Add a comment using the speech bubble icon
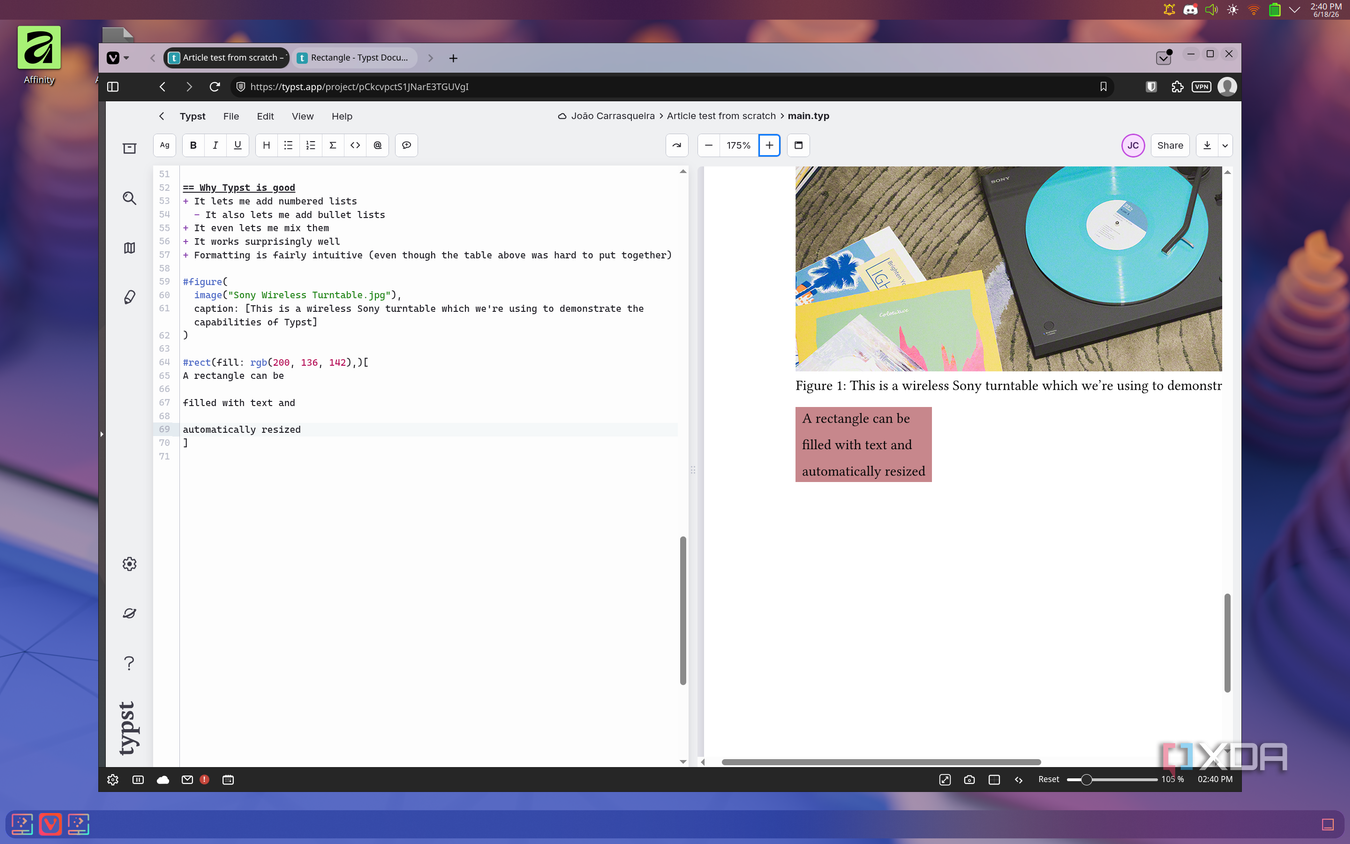Image resolution: width=1350 pixels, height=844 pixels. point(406,145)
